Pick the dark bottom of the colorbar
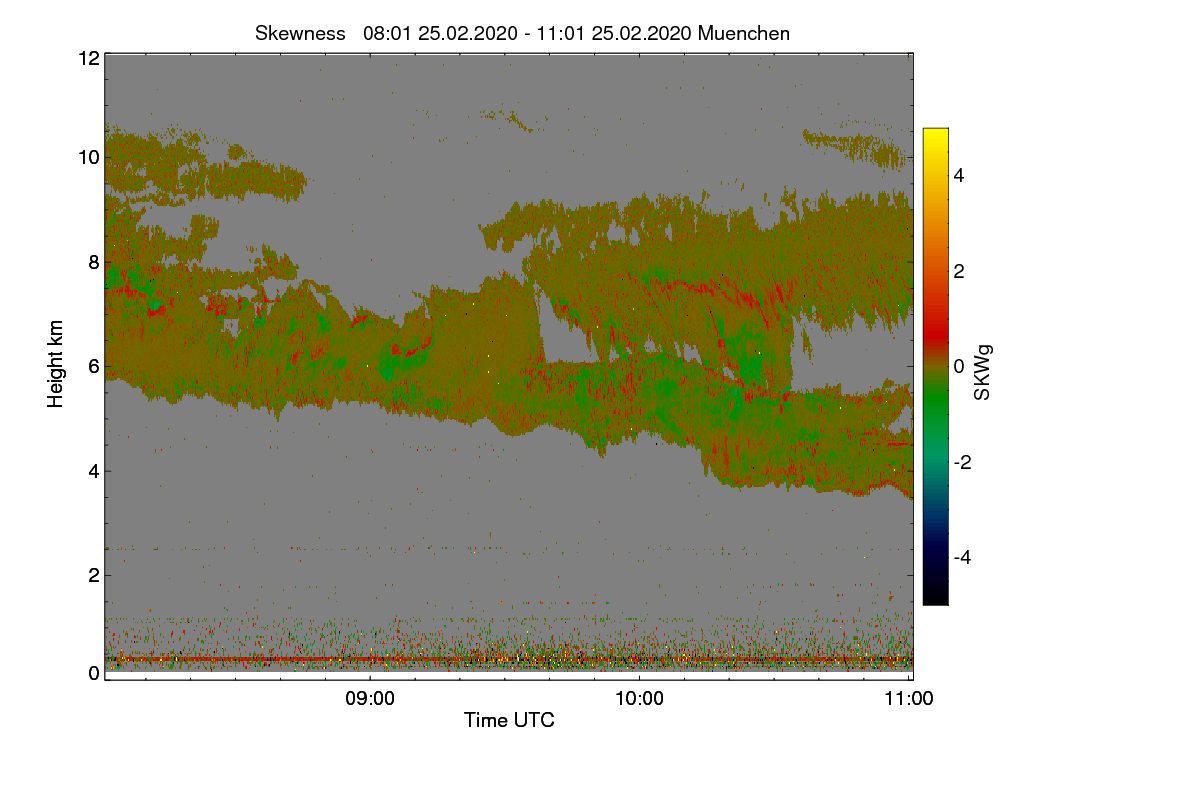 click(935, 590)
